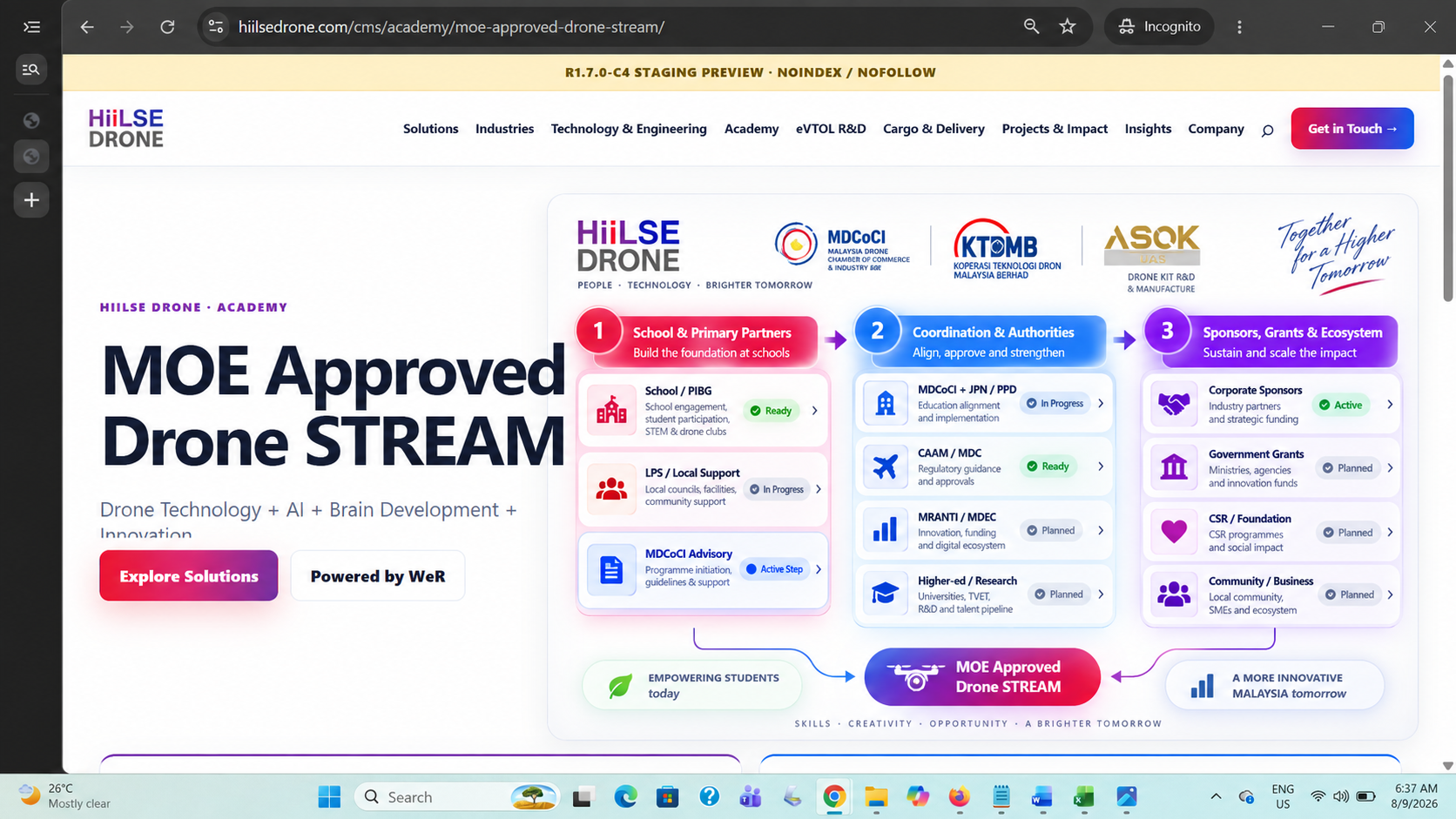1456x819 pixels.
Task: Click the MDCoCI Advisory document icon
Action: click(611, 569)
